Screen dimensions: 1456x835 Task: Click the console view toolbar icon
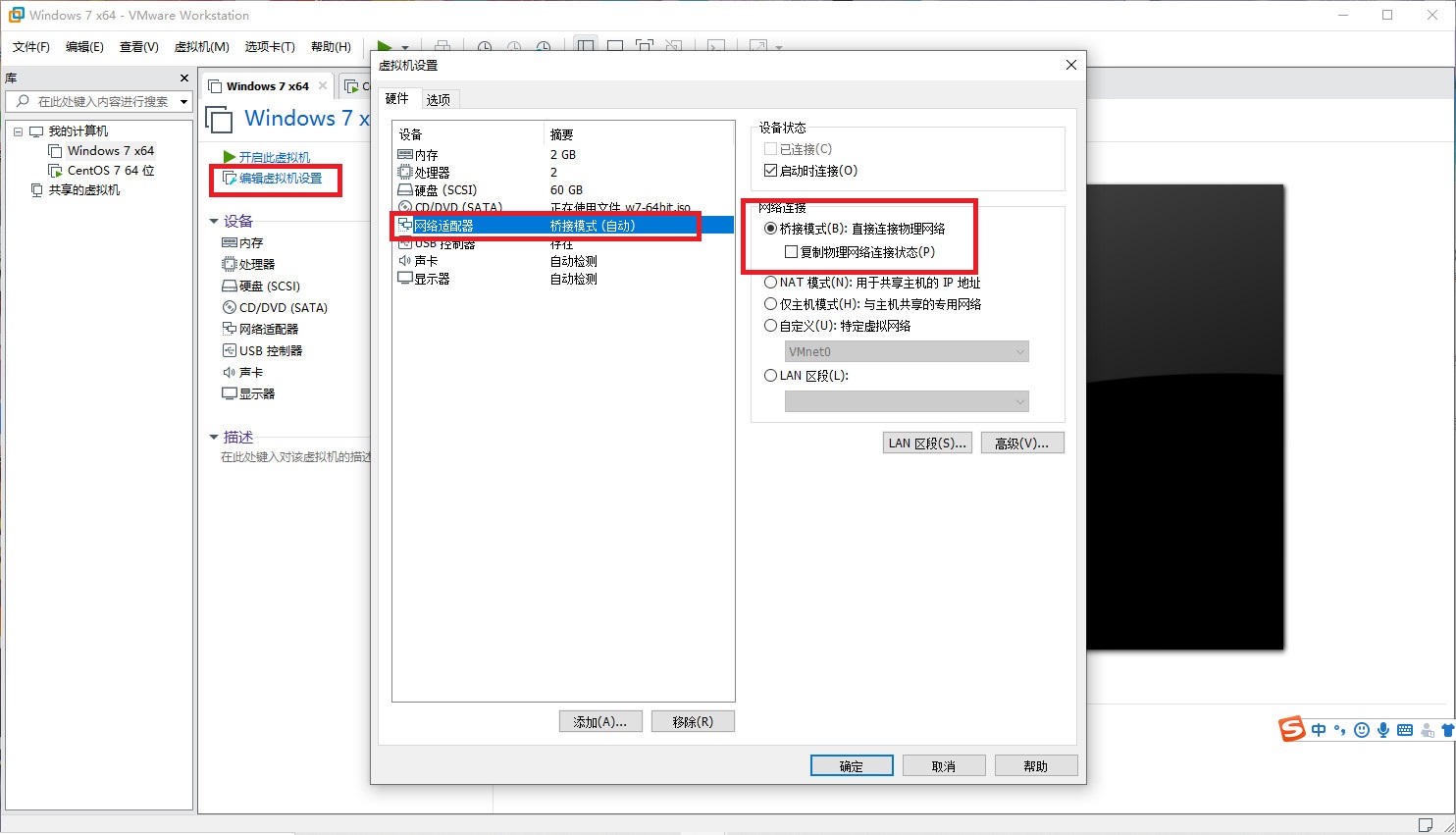(x=716, y=46)
